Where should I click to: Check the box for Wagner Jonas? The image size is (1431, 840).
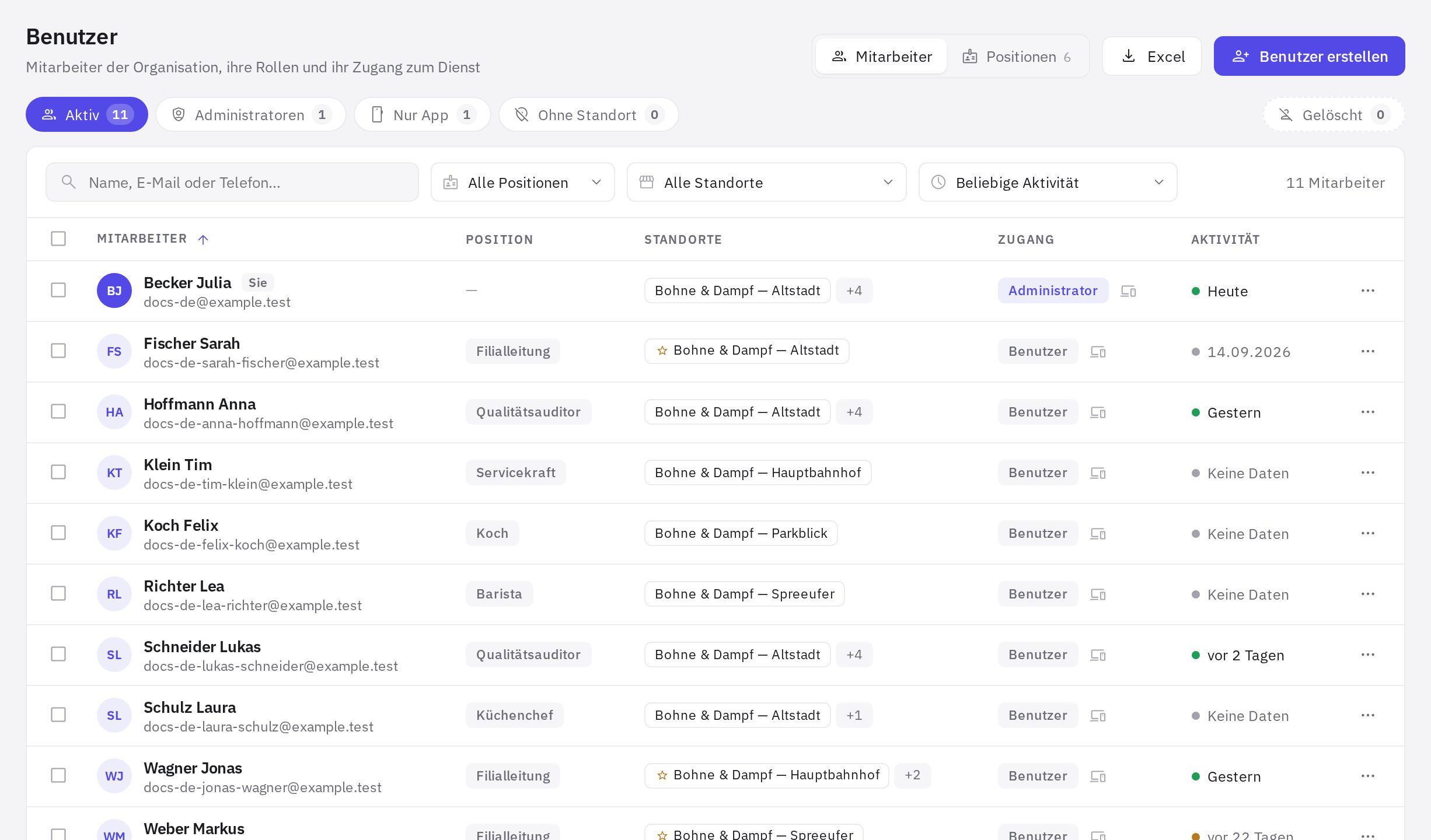point(58,775)
